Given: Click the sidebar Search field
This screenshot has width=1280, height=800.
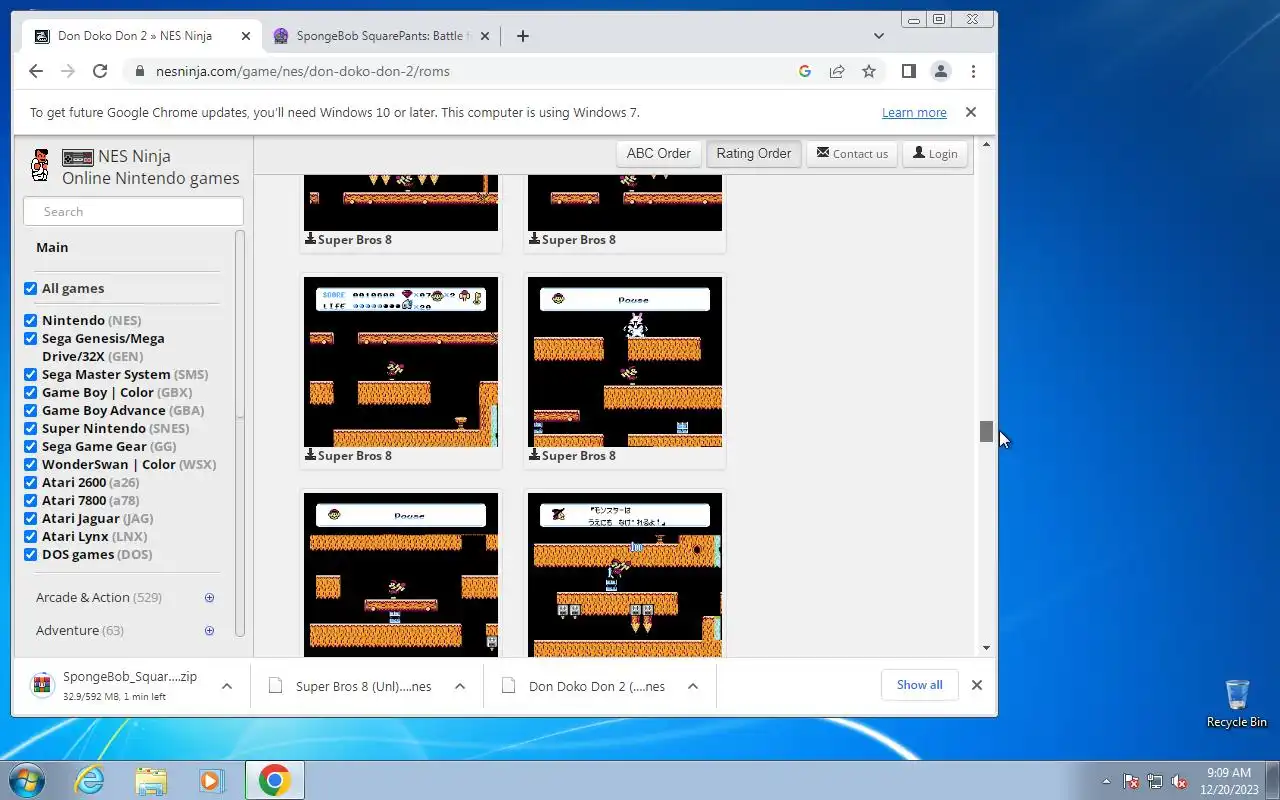Looking at the screenshot, I should 133,212.
